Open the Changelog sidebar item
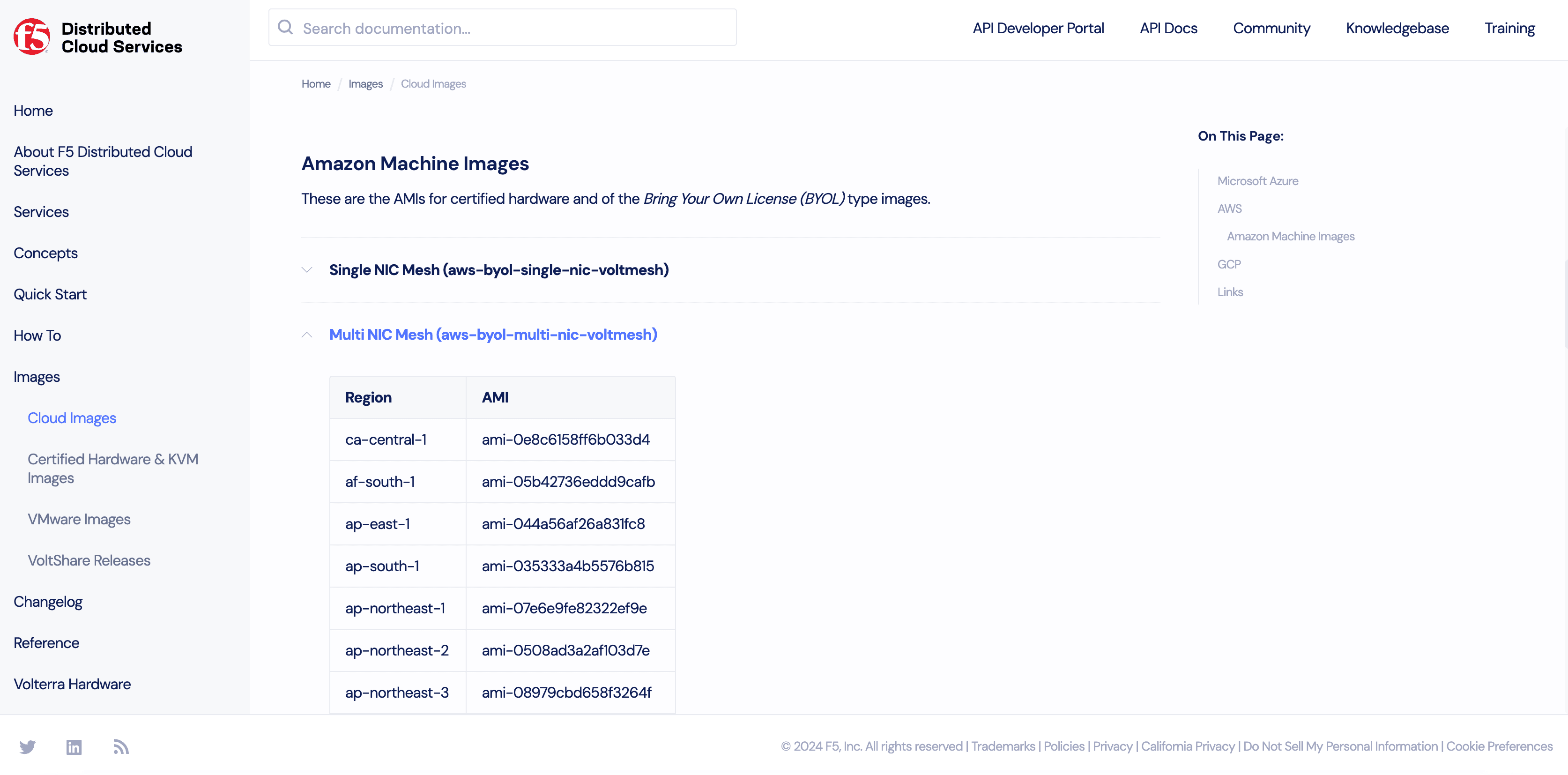1568x775 pixels. 47,602
